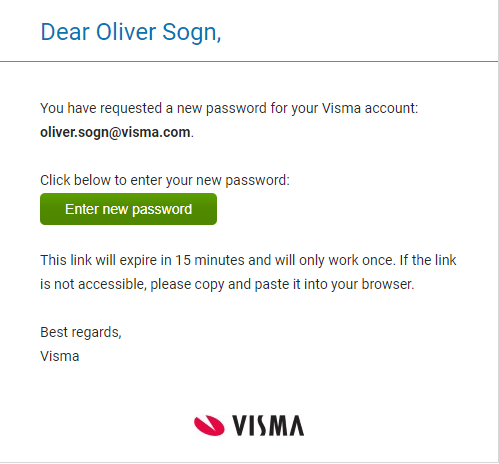Viewport: 499px width, 464px height.
Task: Click the Dear Oliver Sogn heading
Action: point(131,32)
